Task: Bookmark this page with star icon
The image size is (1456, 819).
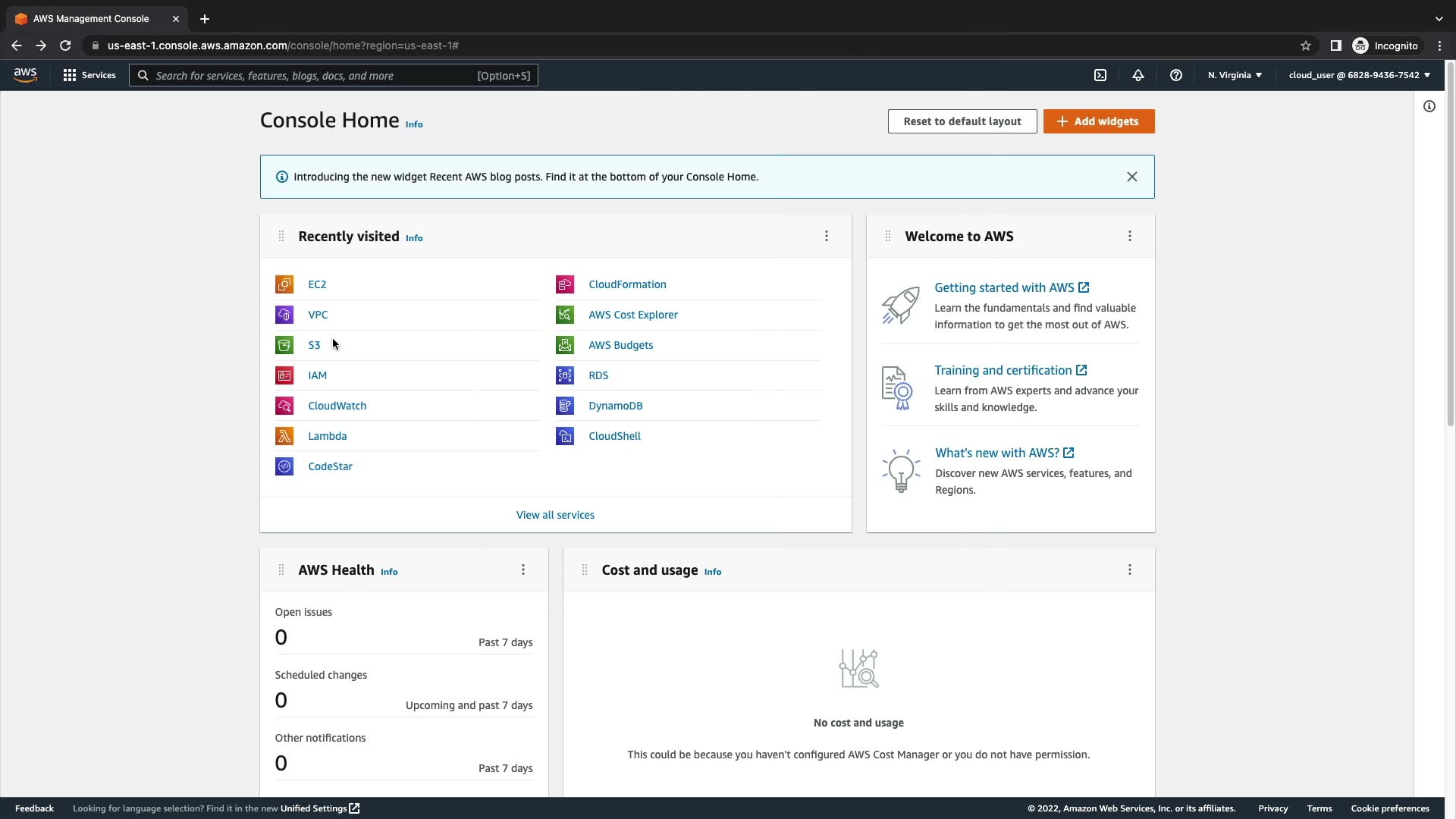Action: (x=1306, y=45)
